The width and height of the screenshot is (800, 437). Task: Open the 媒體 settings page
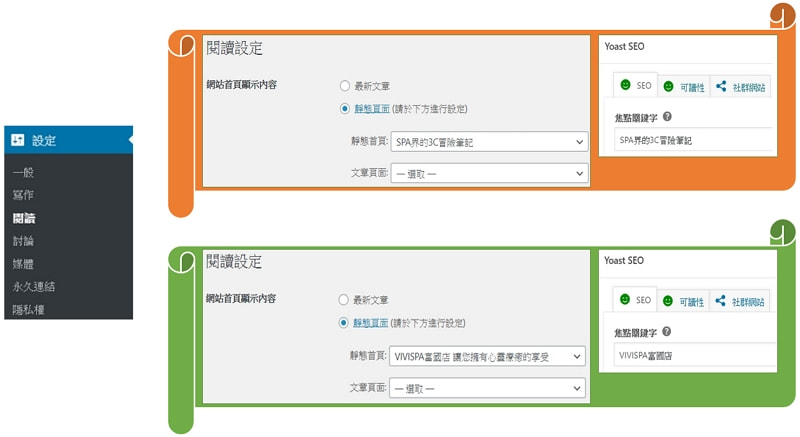pyautogui.click(x=23, y=264)
